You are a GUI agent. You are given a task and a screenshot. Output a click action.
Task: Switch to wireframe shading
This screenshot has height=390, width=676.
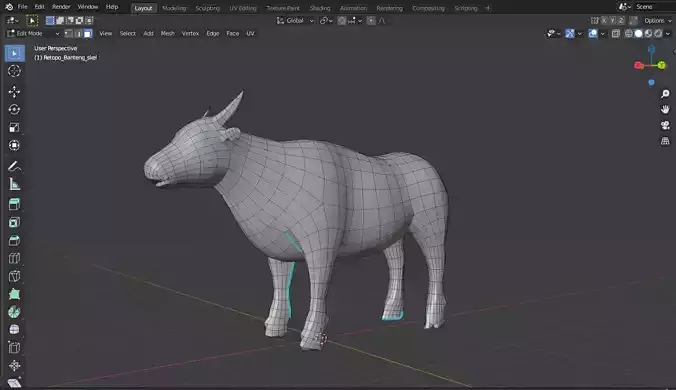[629, 34]
